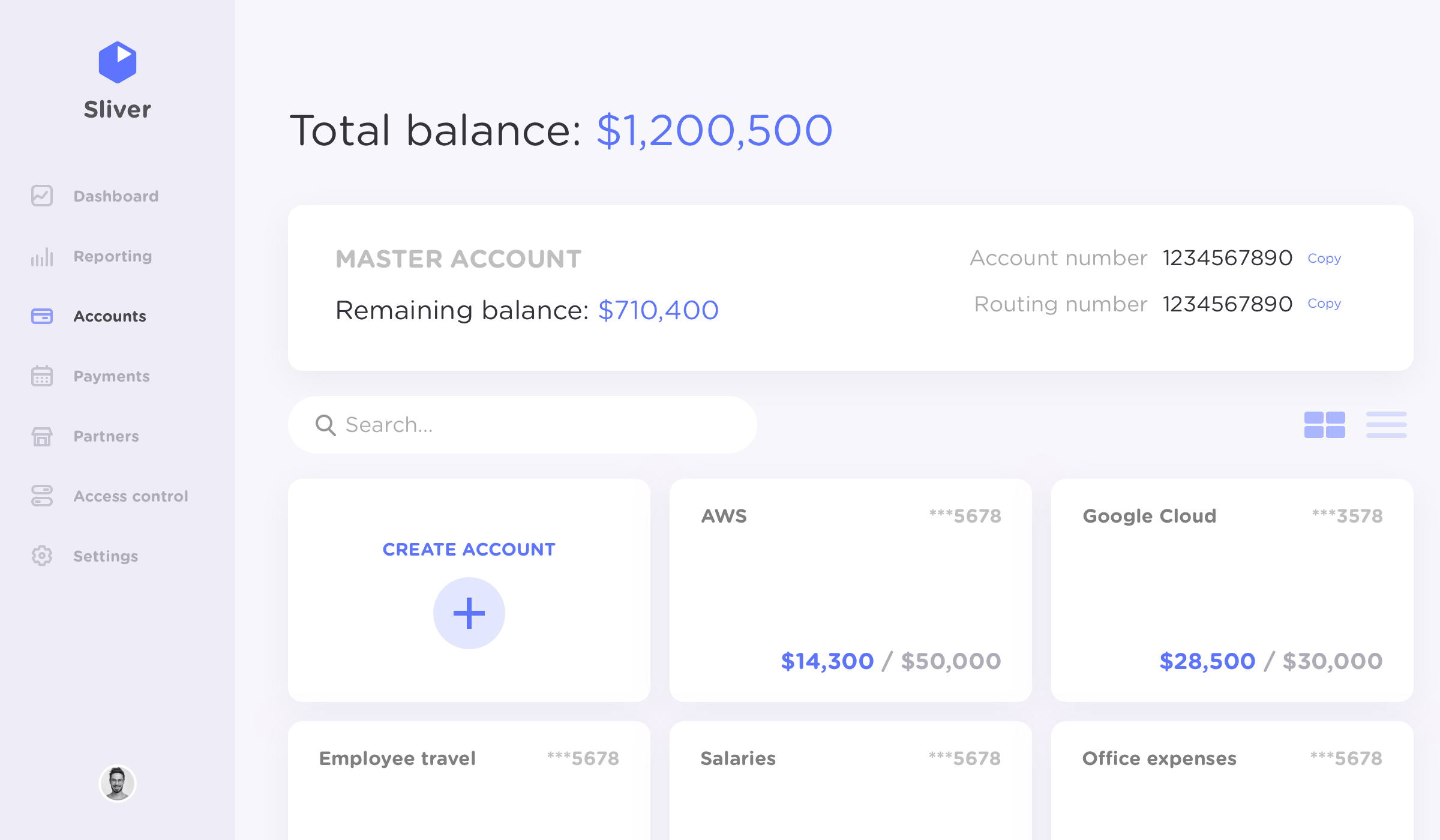Switch to grid view layout

point(1324,424)
